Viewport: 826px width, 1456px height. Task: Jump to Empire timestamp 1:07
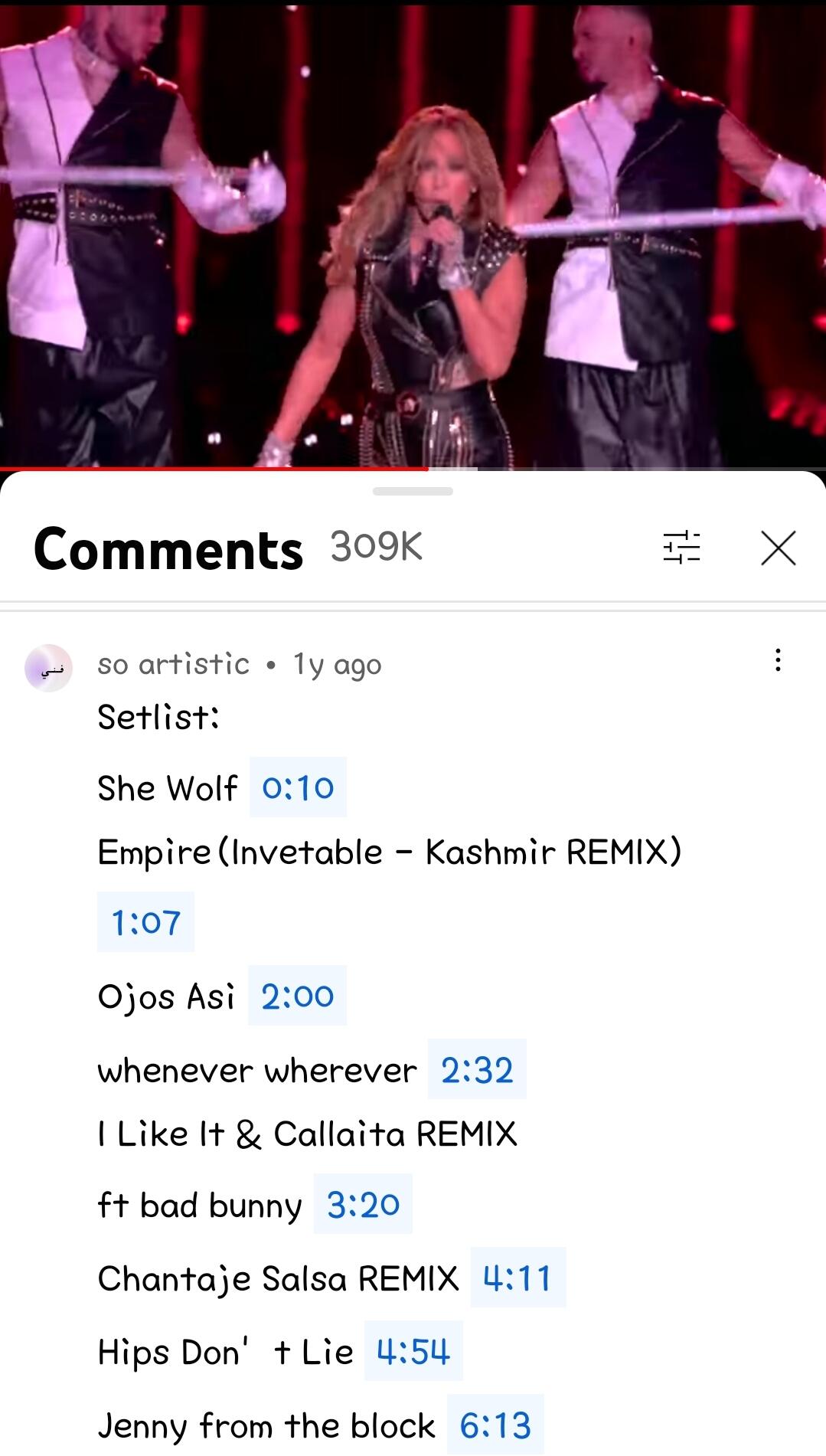pyautogui.click(x=145, y=922)
